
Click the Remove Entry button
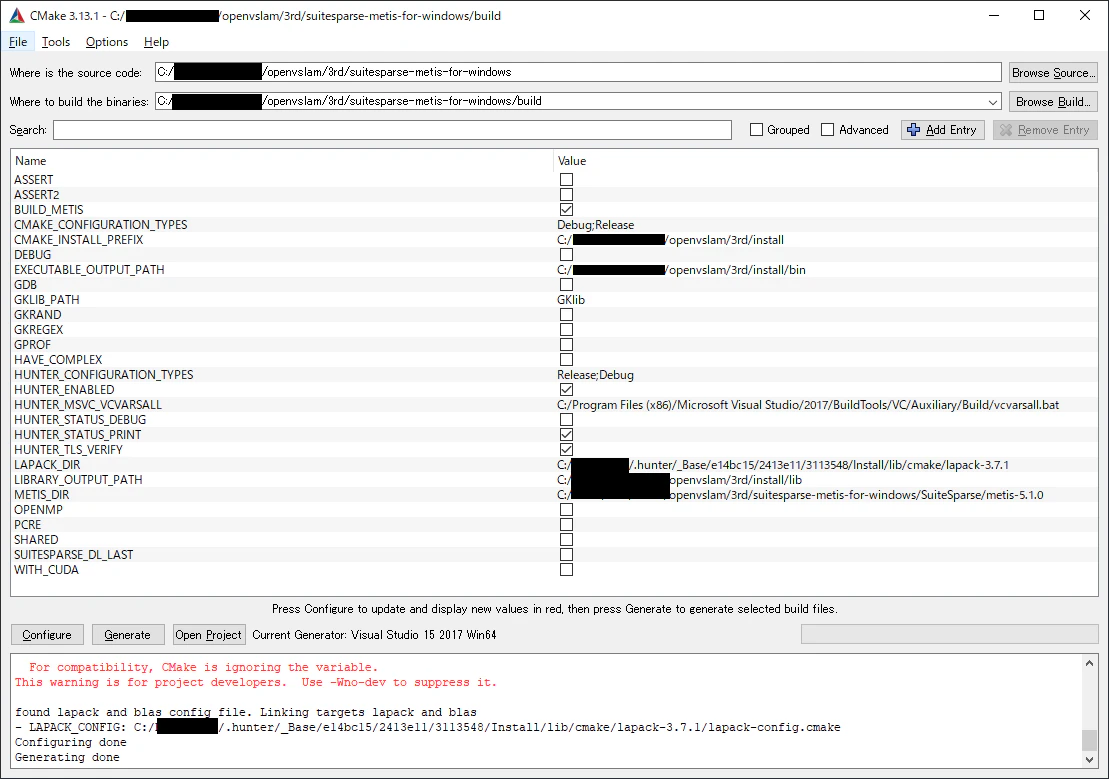(x=1045, y=129)
